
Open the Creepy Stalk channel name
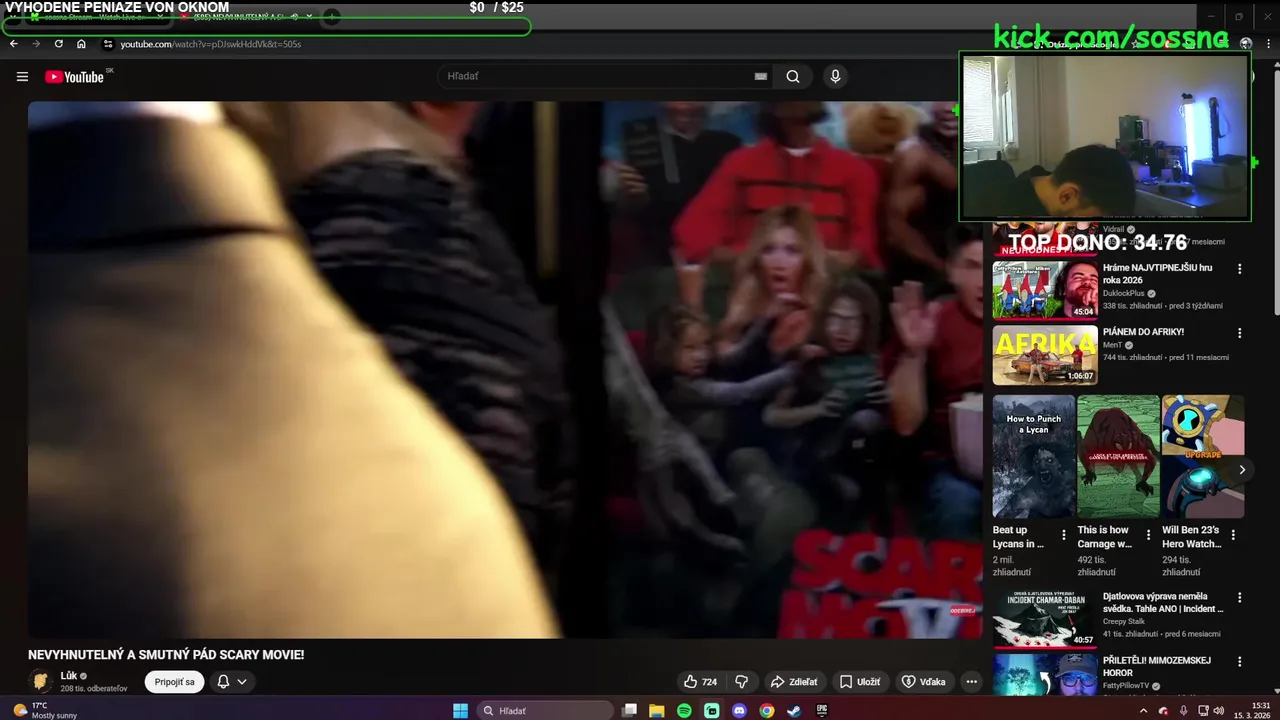click(1124, 621)
